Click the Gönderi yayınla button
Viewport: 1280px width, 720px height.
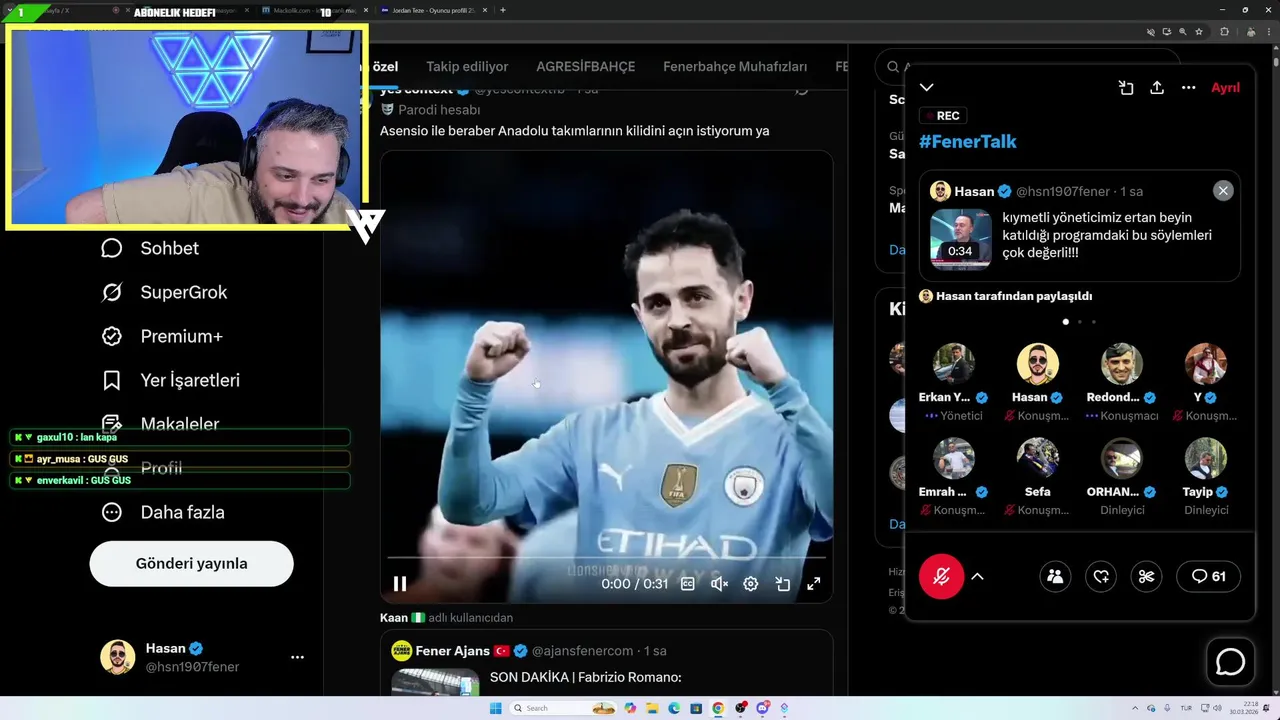pyautogui.click(x=192, y=564)
